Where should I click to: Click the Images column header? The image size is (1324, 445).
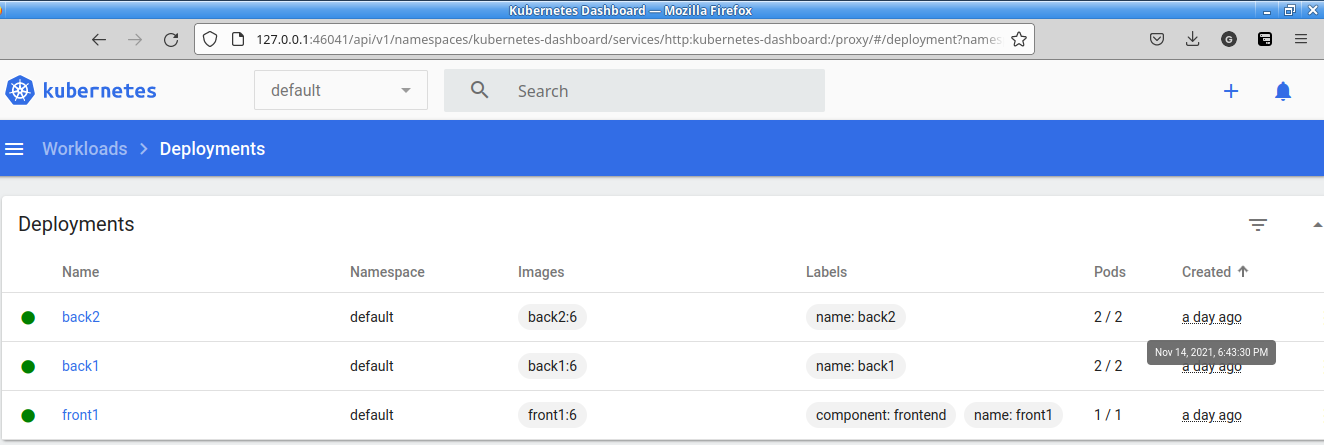tap(541, 272)
